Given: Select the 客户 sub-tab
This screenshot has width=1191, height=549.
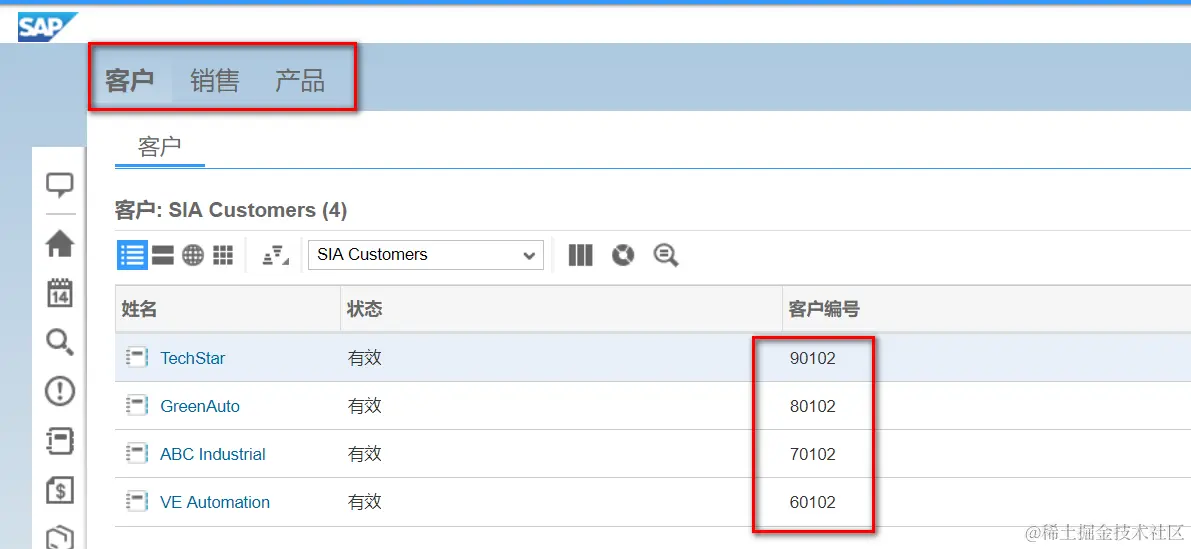Looking at the screenshot, I should click(160, 147).
